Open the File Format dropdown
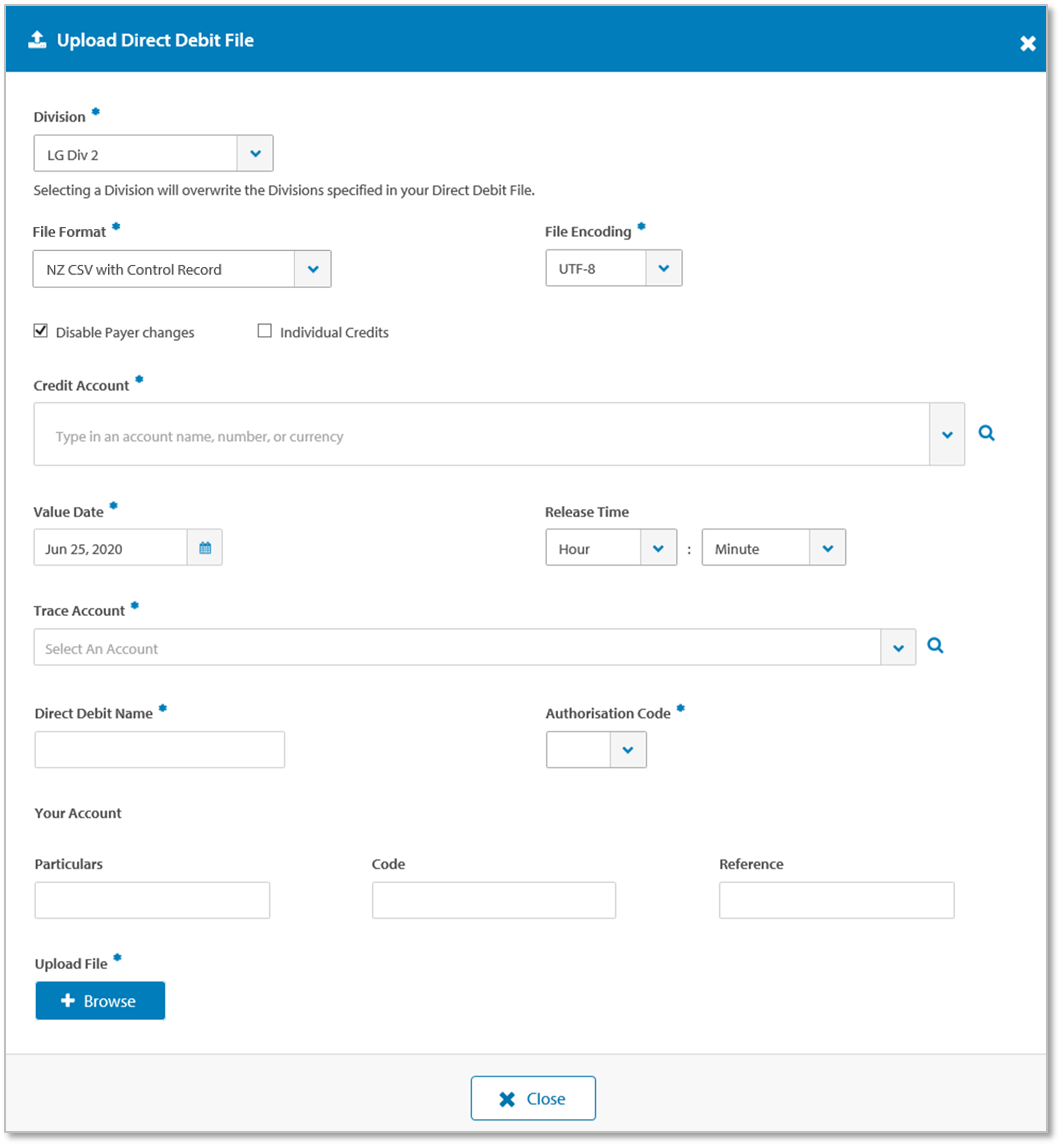This screenshot has width=1061, height=1146. [312, 269]
